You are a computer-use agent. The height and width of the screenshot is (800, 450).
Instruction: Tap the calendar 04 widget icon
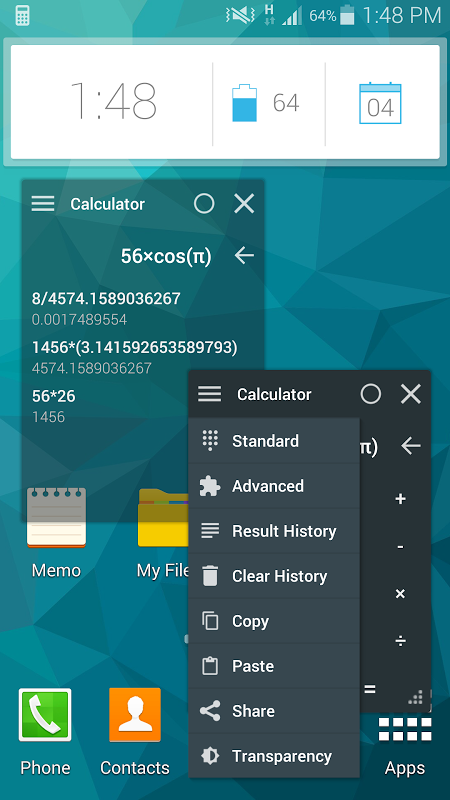380,103
